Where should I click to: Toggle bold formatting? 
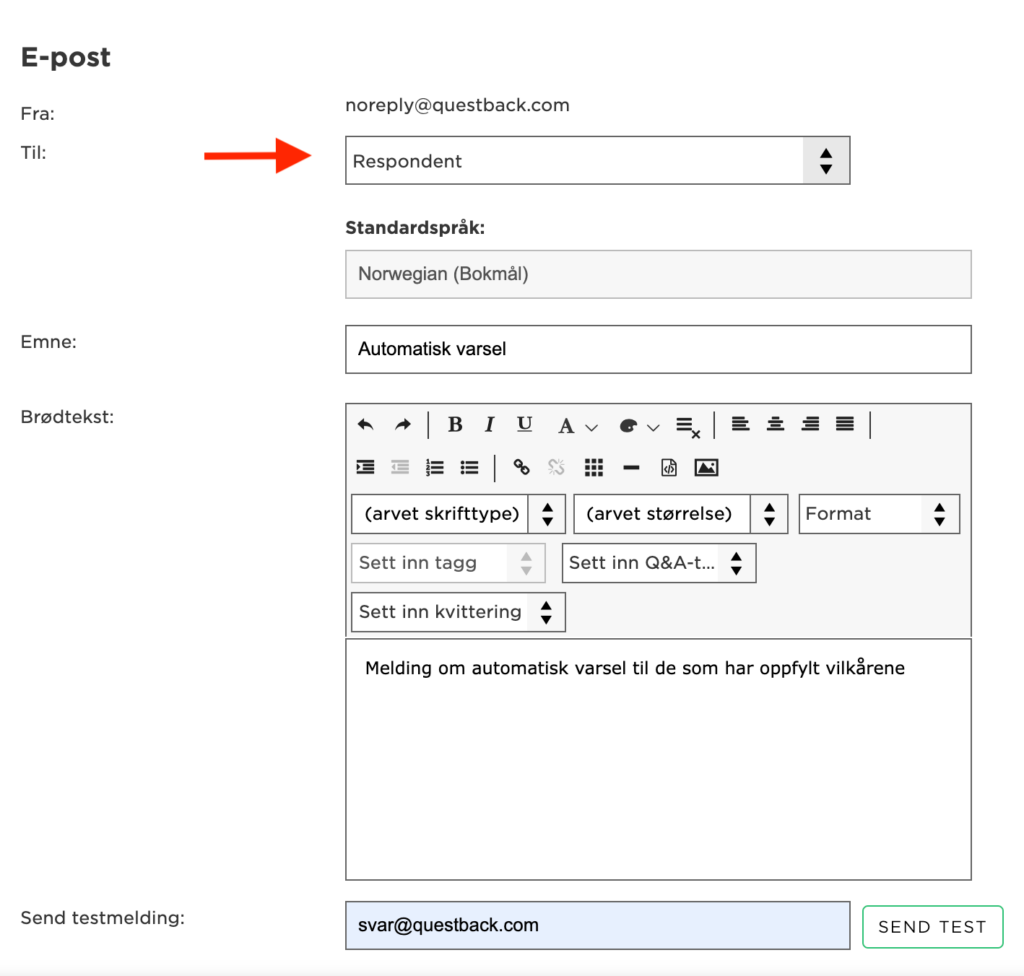click(455, 425)
